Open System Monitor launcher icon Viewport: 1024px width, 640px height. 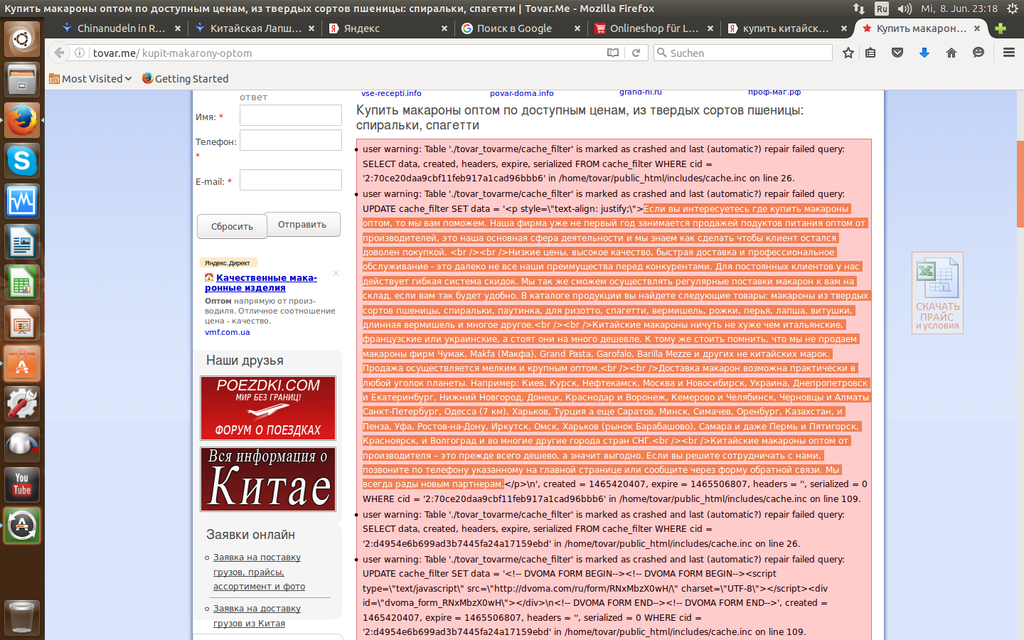(22, 201)
